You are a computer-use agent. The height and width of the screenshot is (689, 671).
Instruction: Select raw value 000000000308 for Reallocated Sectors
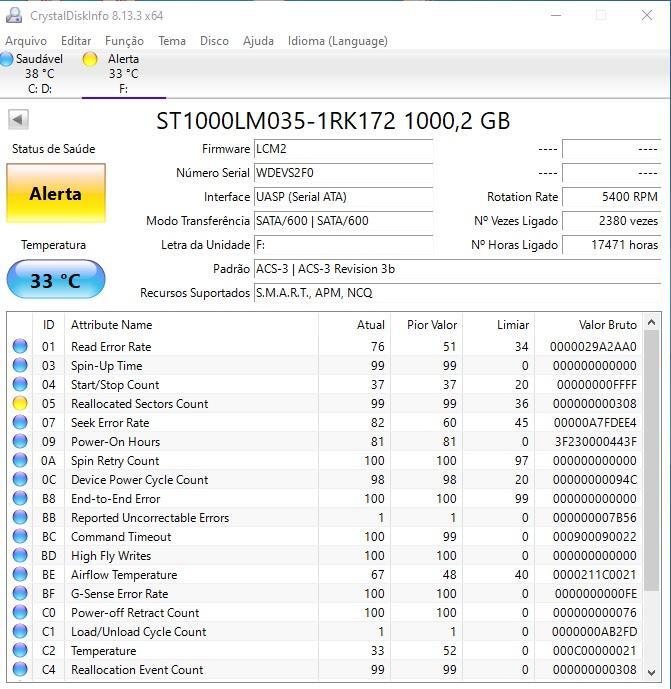[595, 403]
